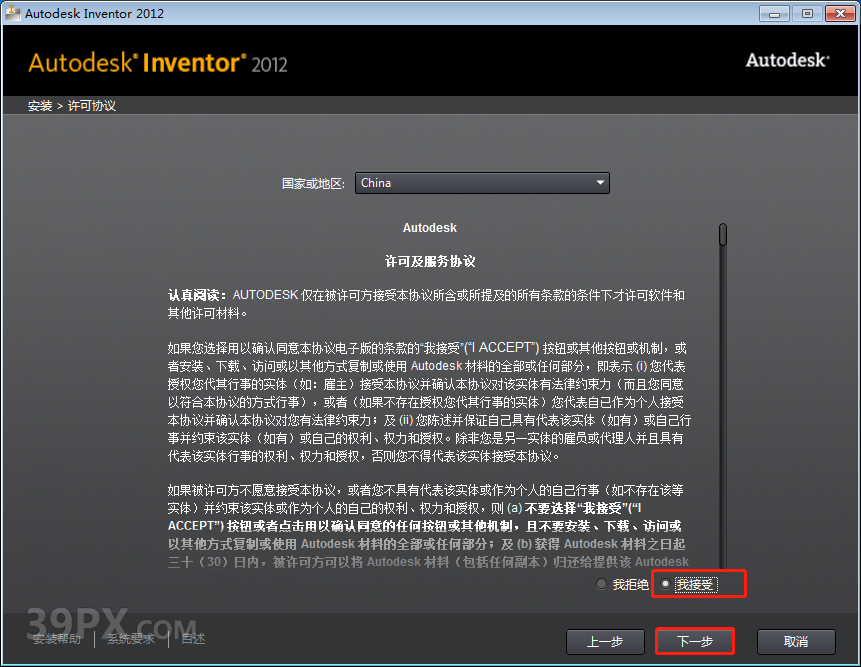Viewport: 861px width, 667px height.
Task: Click the Inventor icon in the title bar
Action: point(13,13)
